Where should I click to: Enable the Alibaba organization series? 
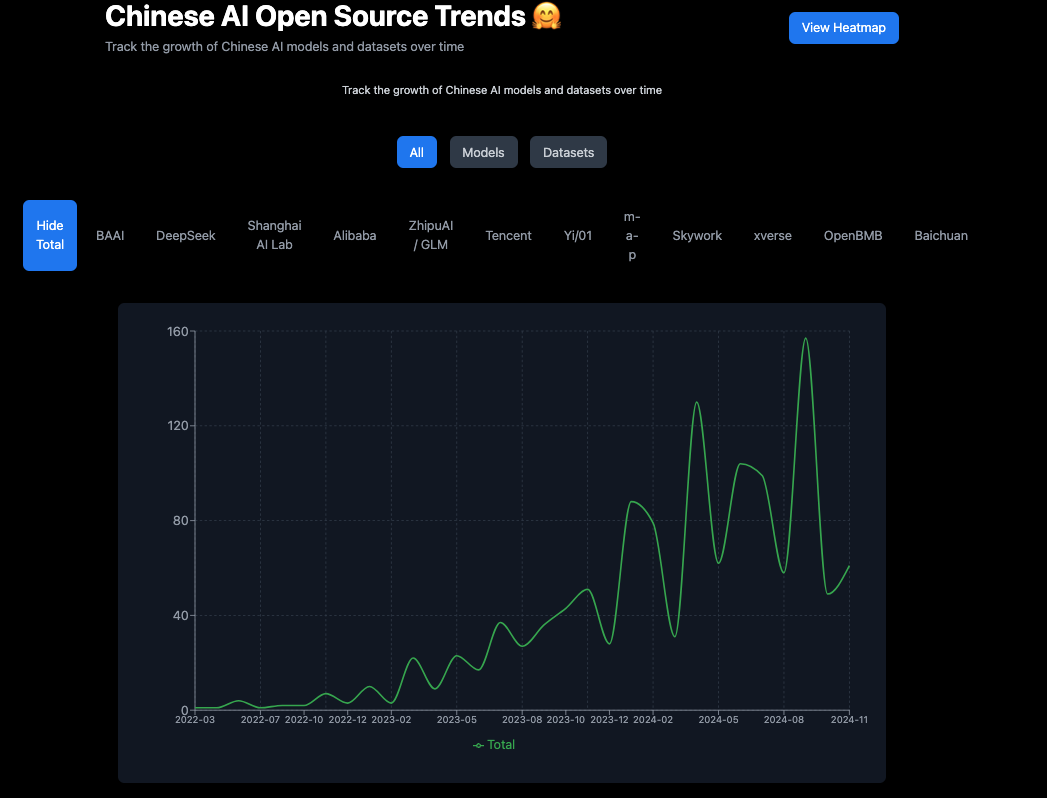[x=355, y=236]
